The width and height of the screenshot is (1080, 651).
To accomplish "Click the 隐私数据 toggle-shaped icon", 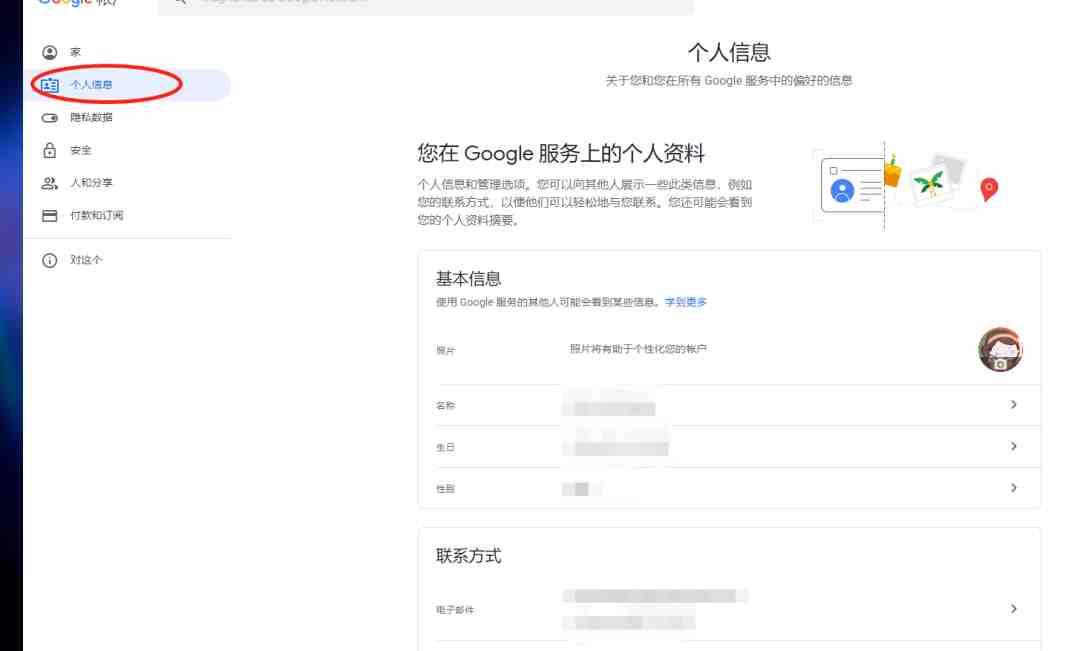I will point(50,118).
